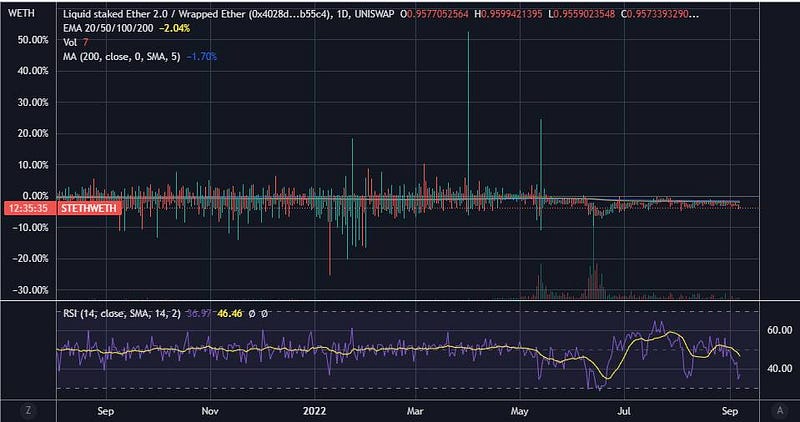Click the -10.00% price axis label
This screenshot has width=800, height=422.
(31, 228)
